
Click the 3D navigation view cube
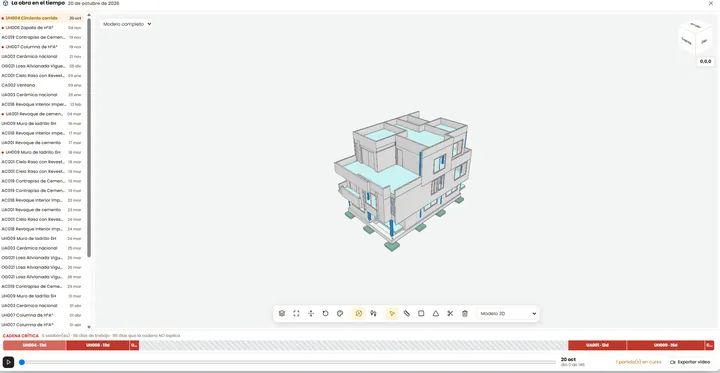696,37
